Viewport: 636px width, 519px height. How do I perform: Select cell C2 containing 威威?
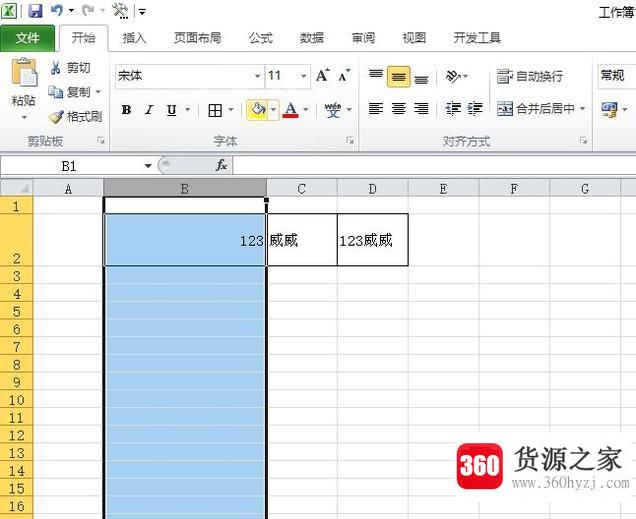302,240
